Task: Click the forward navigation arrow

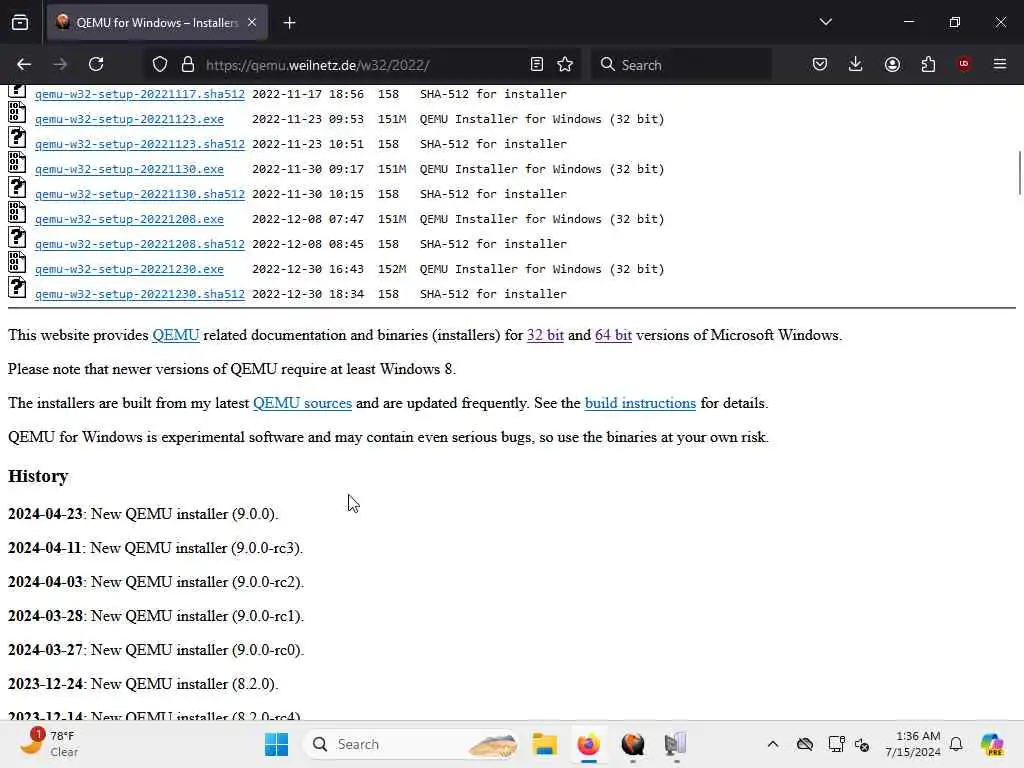Action: 59,64
